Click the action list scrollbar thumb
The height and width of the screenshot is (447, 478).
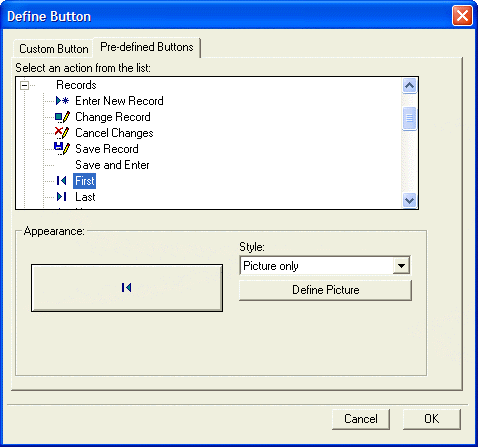click(409, 118)
